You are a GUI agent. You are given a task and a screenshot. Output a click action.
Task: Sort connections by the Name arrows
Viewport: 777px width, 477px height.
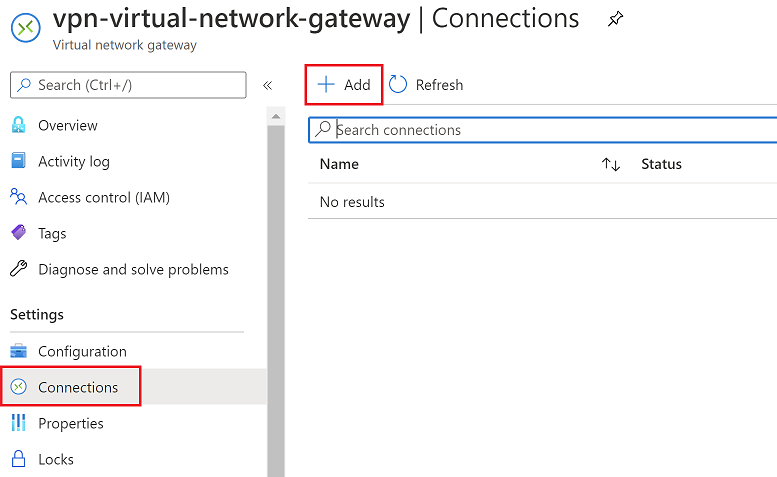click(x=611, y=164)
